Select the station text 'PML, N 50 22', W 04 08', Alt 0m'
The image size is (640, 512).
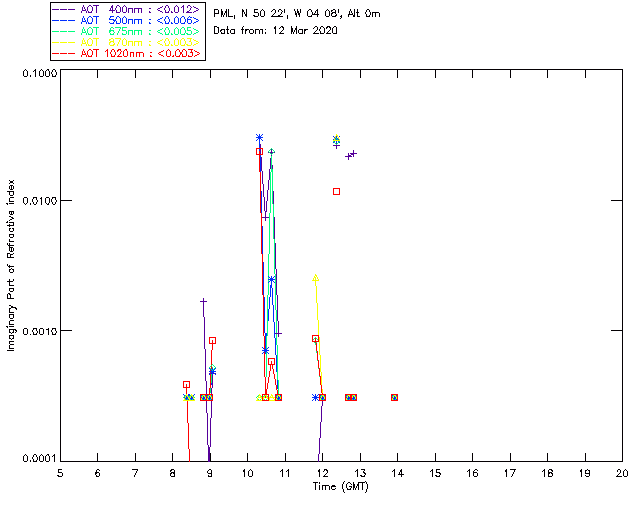pos(297,14)
